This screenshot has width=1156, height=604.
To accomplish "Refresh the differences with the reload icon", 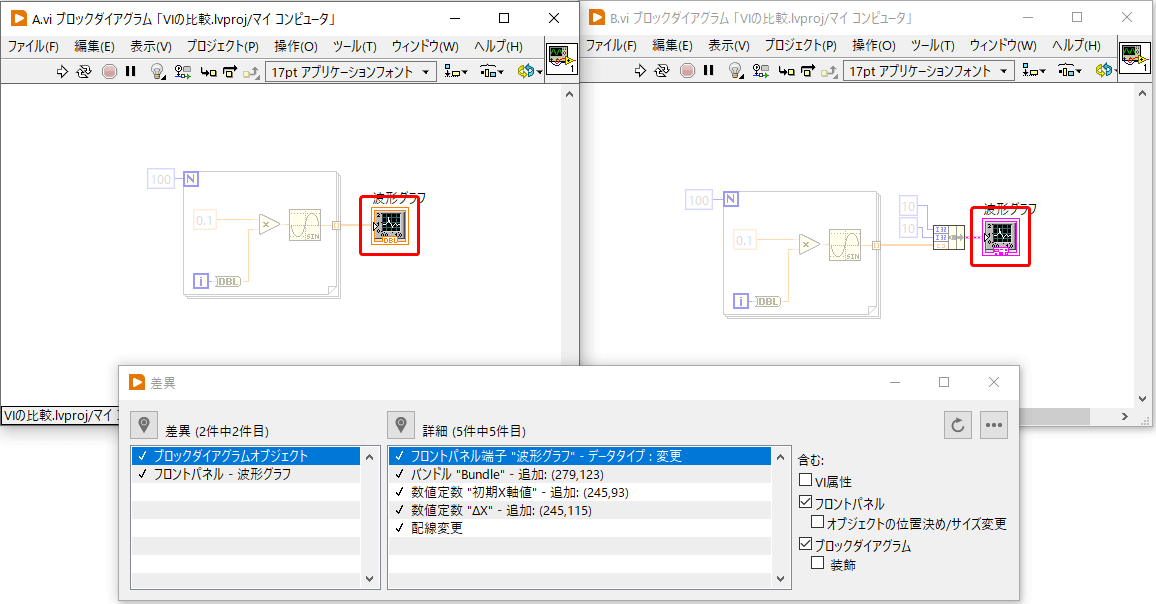I will 957,424.
